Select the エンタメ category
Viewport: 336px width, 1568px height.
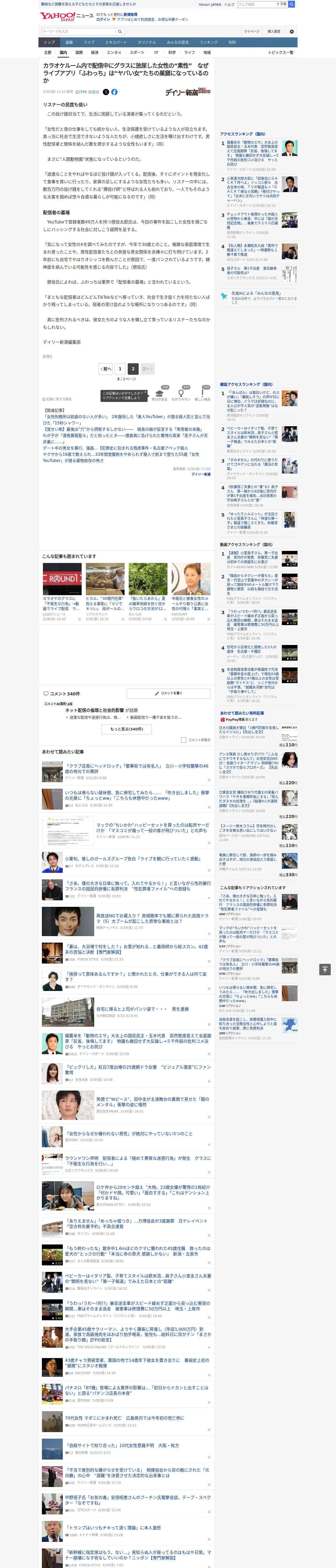[x=114, y=52]
